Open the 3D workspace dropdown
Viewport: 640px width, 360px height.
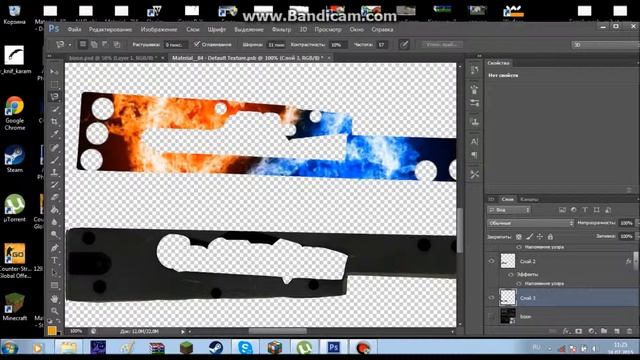point(605,44)
